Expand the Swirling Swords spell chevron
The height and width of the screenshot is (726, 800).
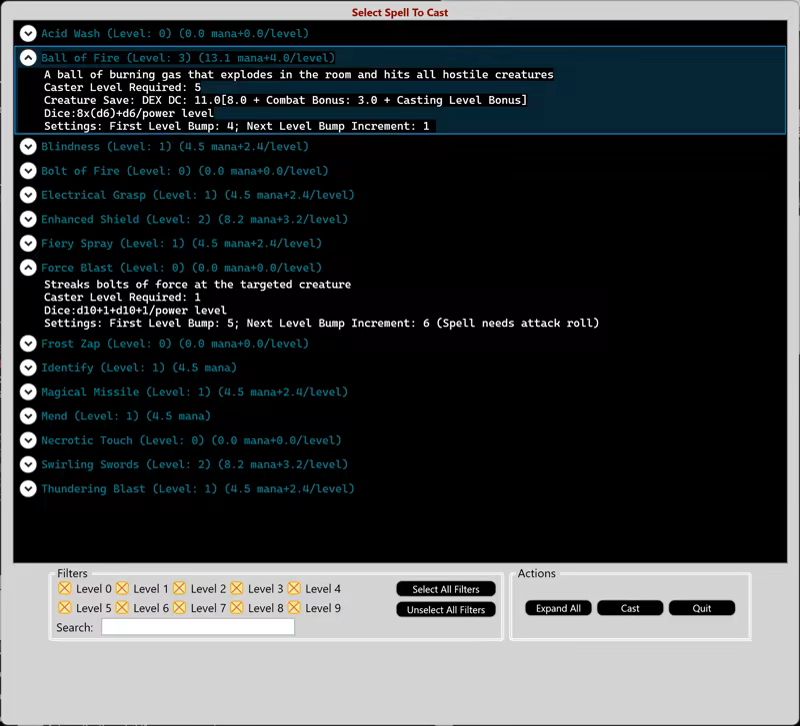[28, 465]
